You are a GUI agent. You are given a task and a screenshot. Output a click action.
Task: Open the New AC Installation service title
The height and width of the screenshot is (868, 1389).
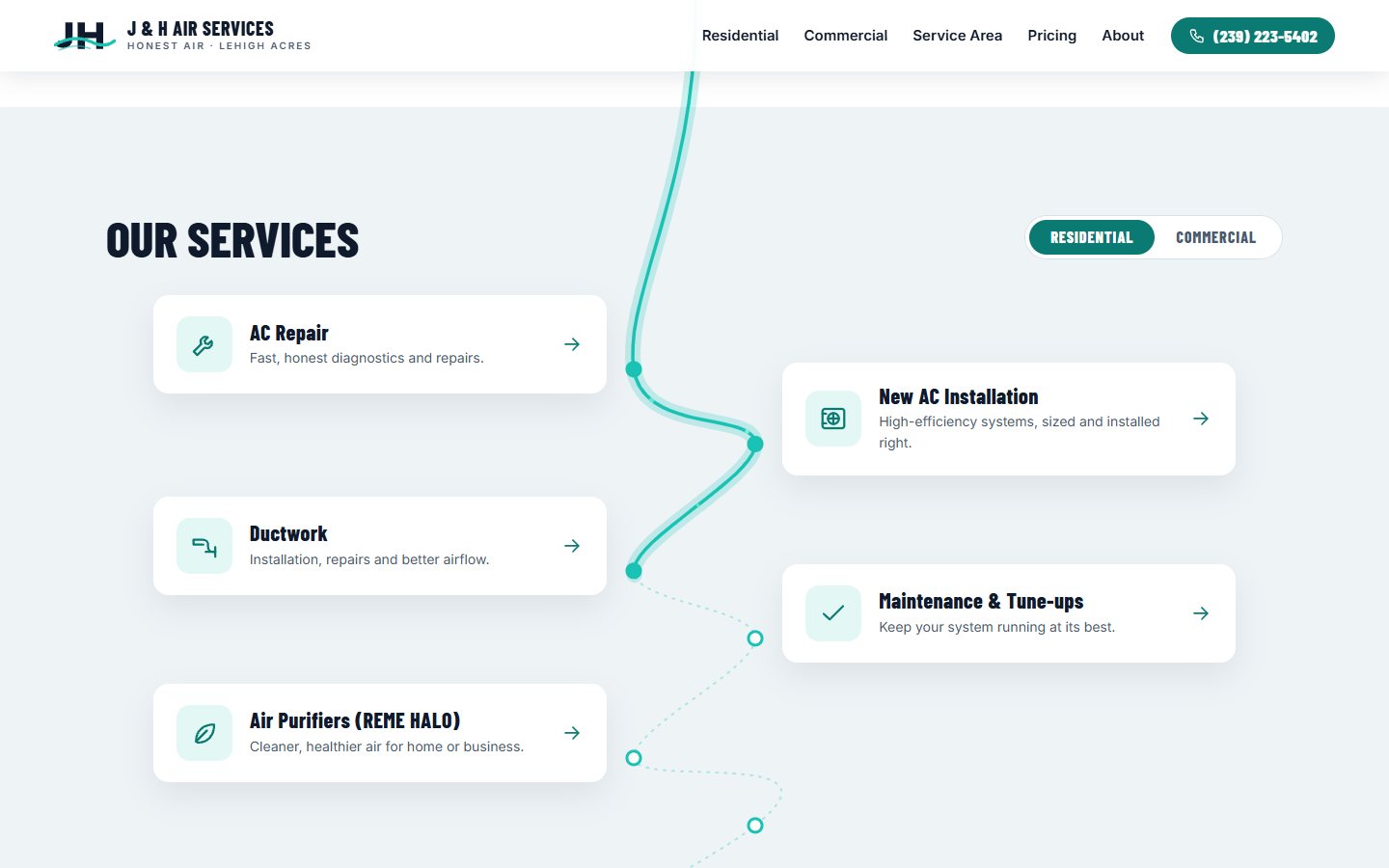pyautogui.click(x=958, y=396)
